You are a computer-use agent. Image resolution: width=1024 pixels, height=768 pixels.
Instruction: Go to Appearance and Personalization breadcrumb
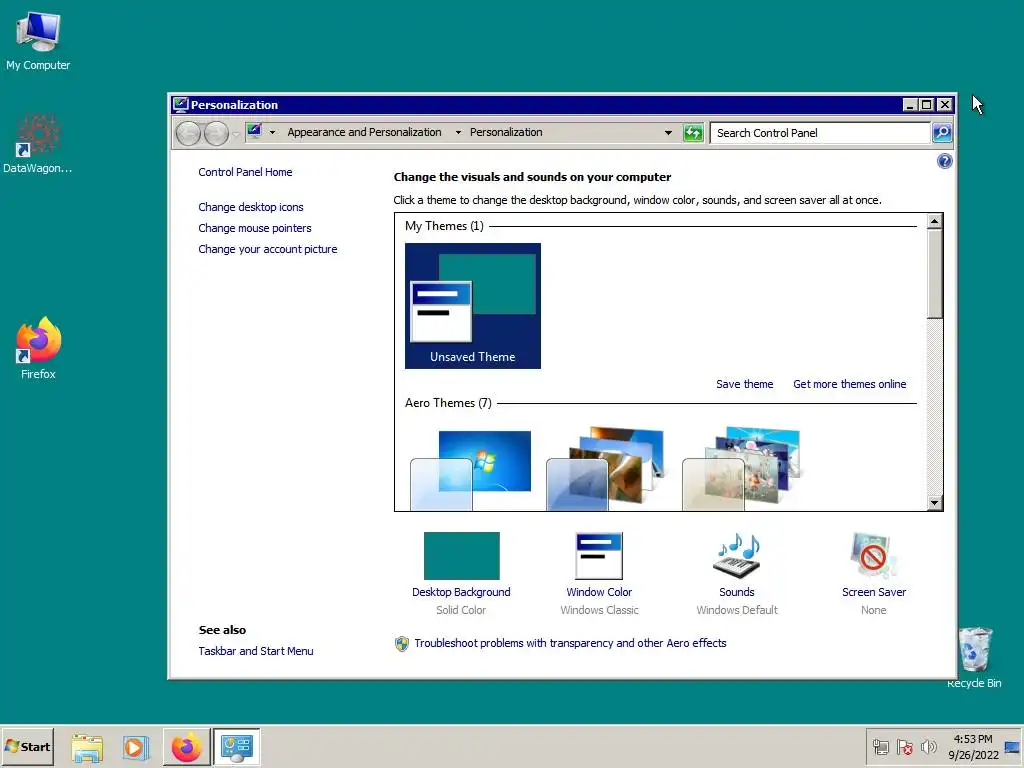(x=364, y=132)
